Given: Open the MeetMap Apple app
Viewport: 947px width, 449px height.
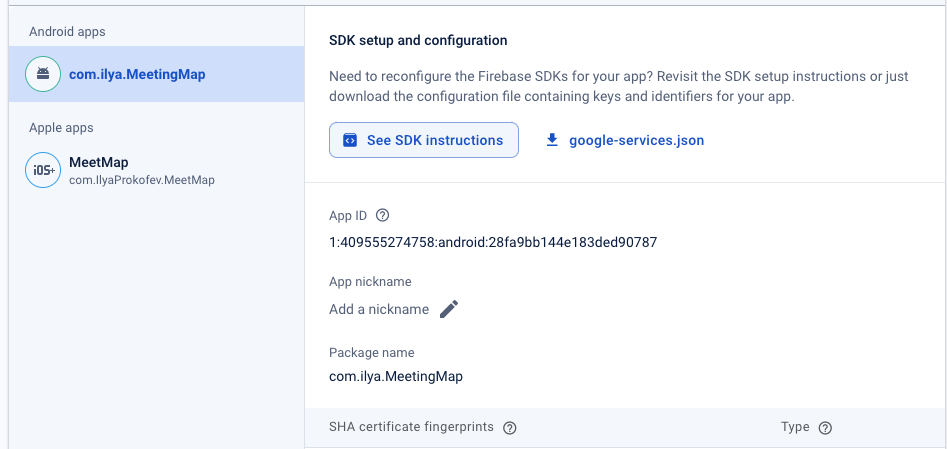Looking at the screenshot, I should coord(156,170).
